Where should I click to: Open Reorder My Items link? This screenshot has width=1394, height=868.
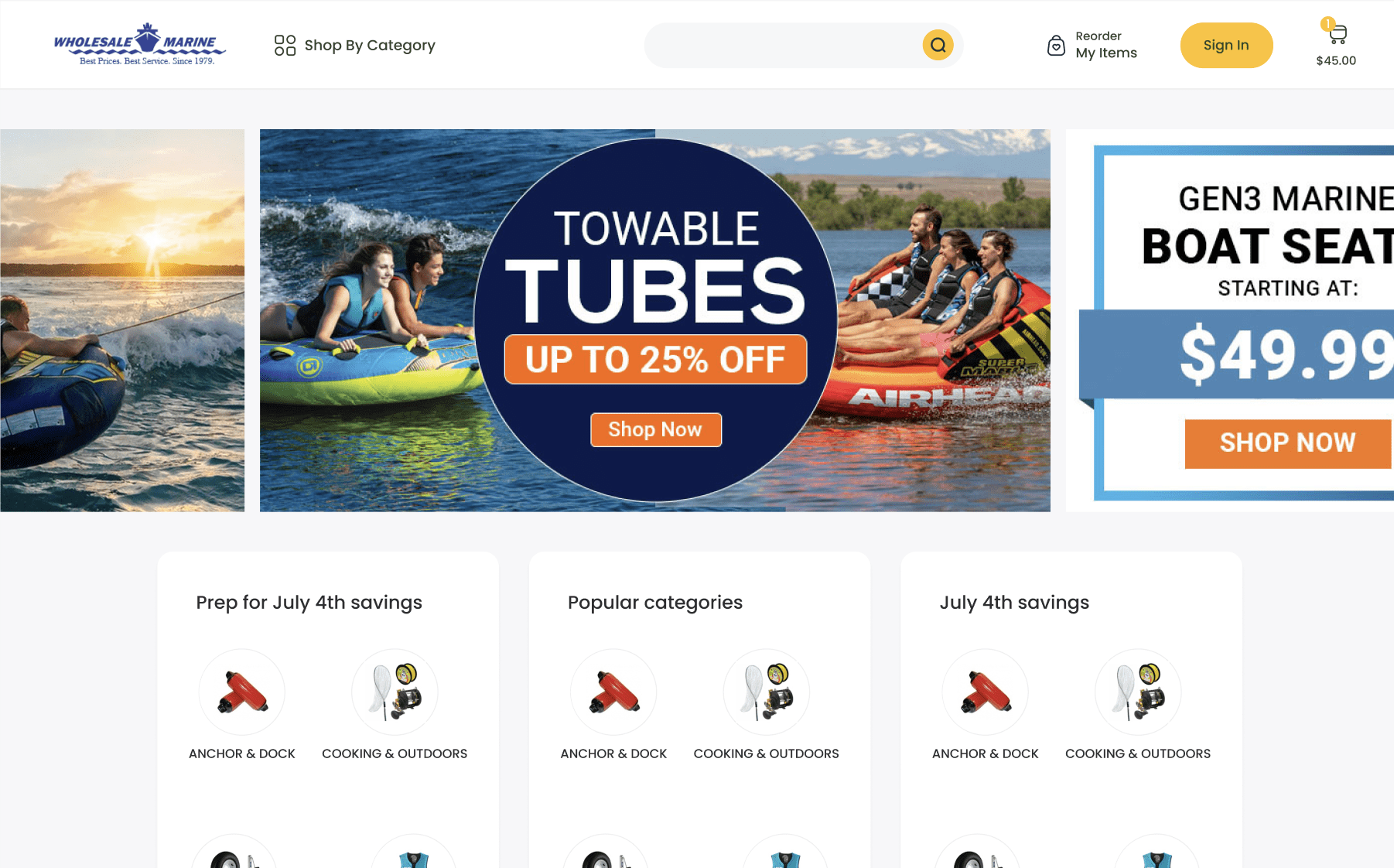(1106, 45)
